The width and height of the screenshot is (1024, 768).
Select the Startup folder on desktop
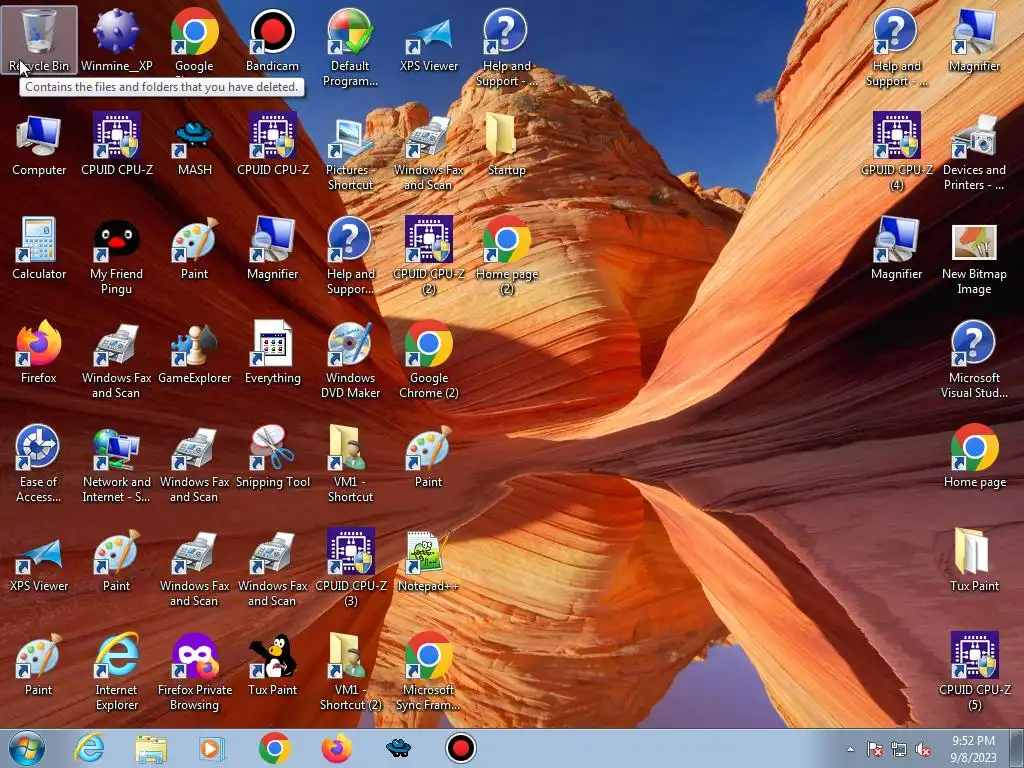coord(506,144)
